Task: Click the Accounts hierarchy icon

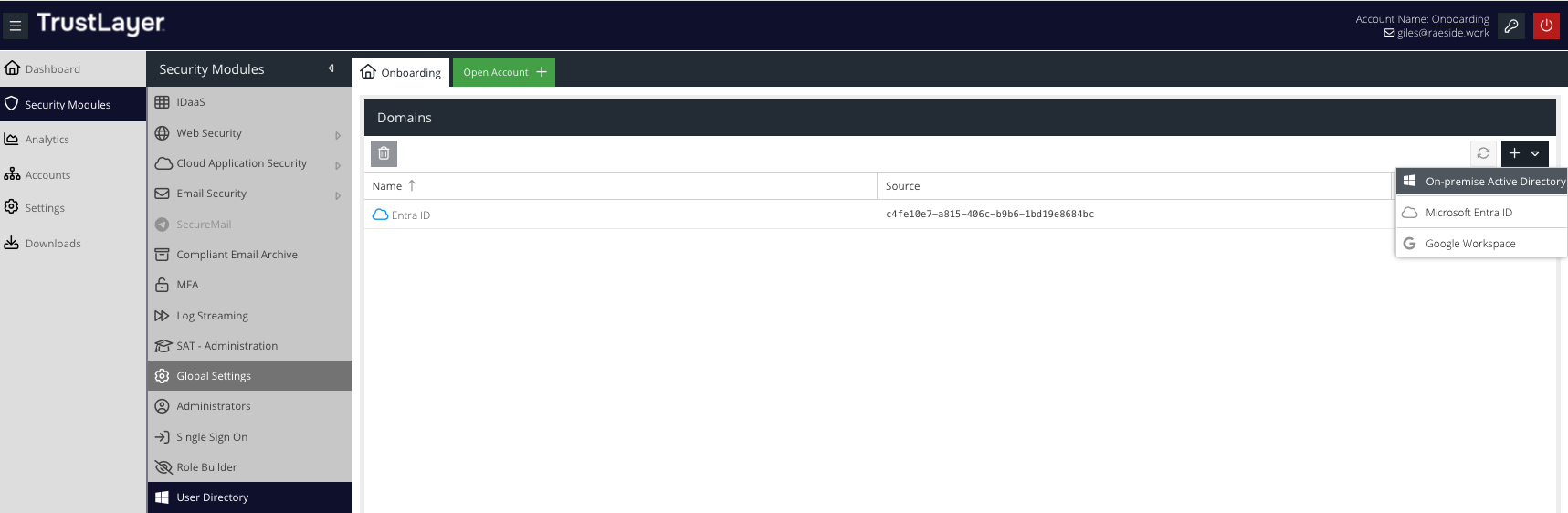Action: click(12, 173)
